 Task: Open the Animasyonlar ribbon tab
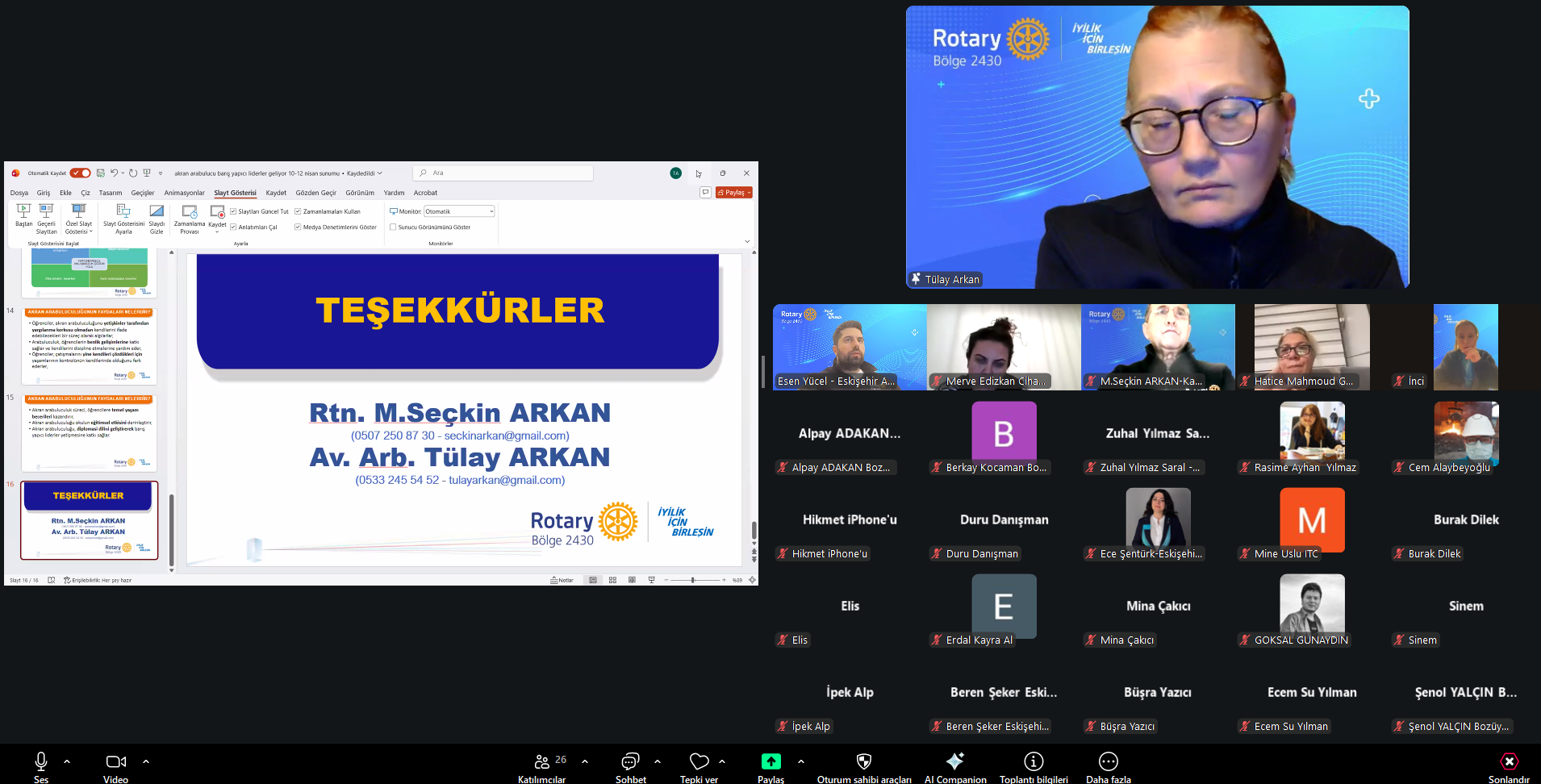click(x=184, y=193)
